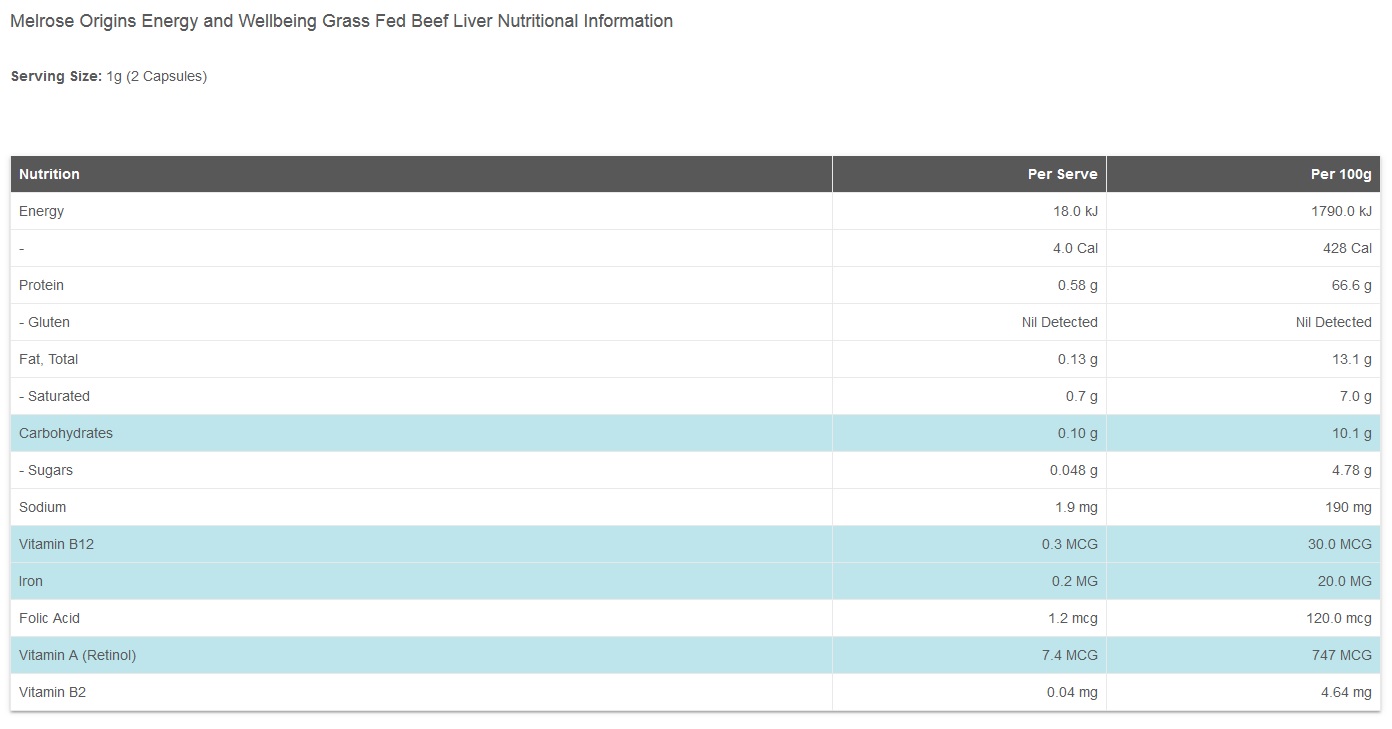Select the 'Carbohydrates' row label
This screenshot has height=729, width=1392.
(x=66, y=433)
